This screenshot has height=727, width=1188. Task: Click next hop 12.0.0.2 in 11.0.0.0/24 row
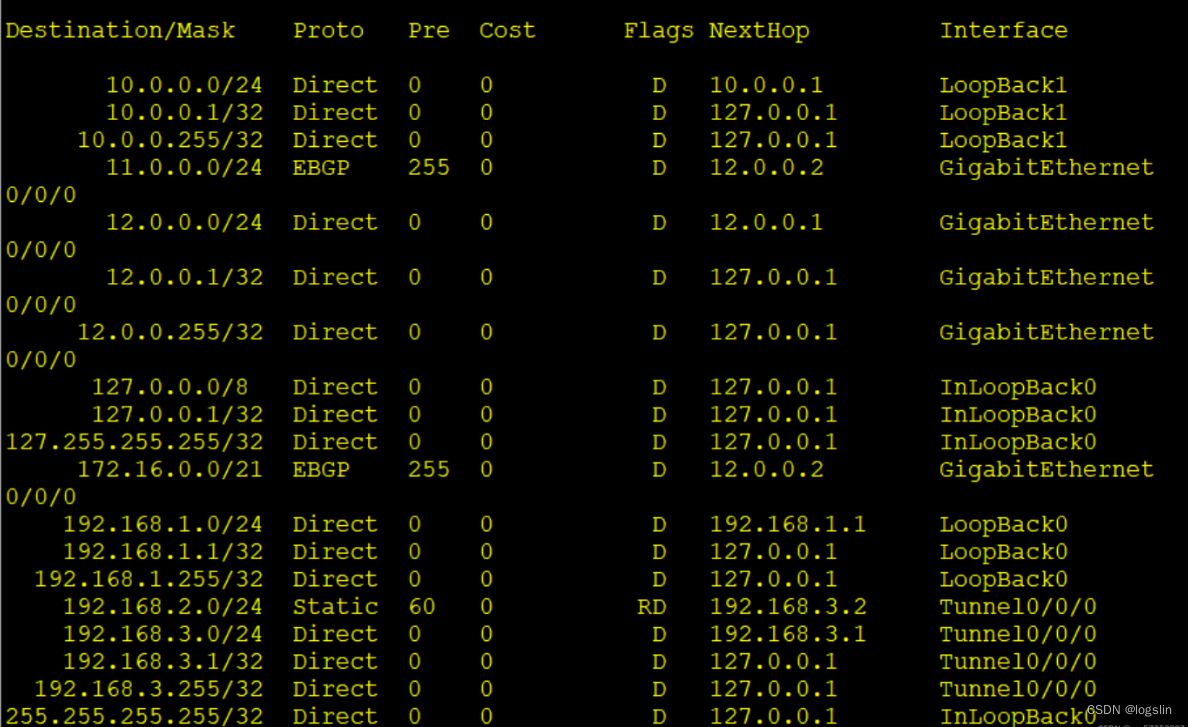pos(766,167)
